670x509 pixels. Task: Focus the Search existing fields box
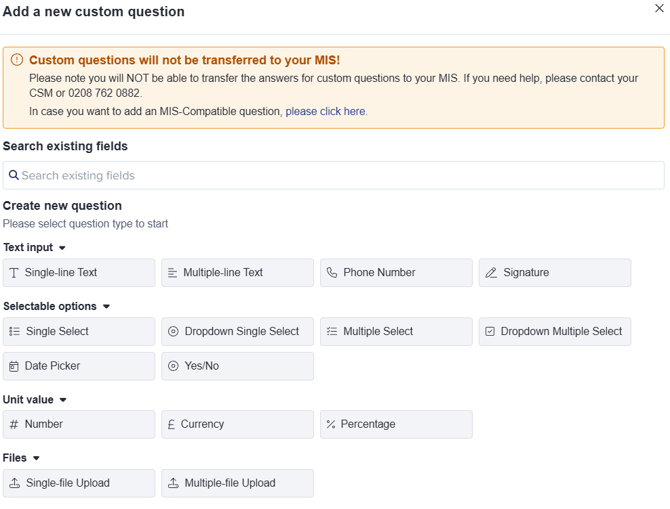tap(333, 175)
